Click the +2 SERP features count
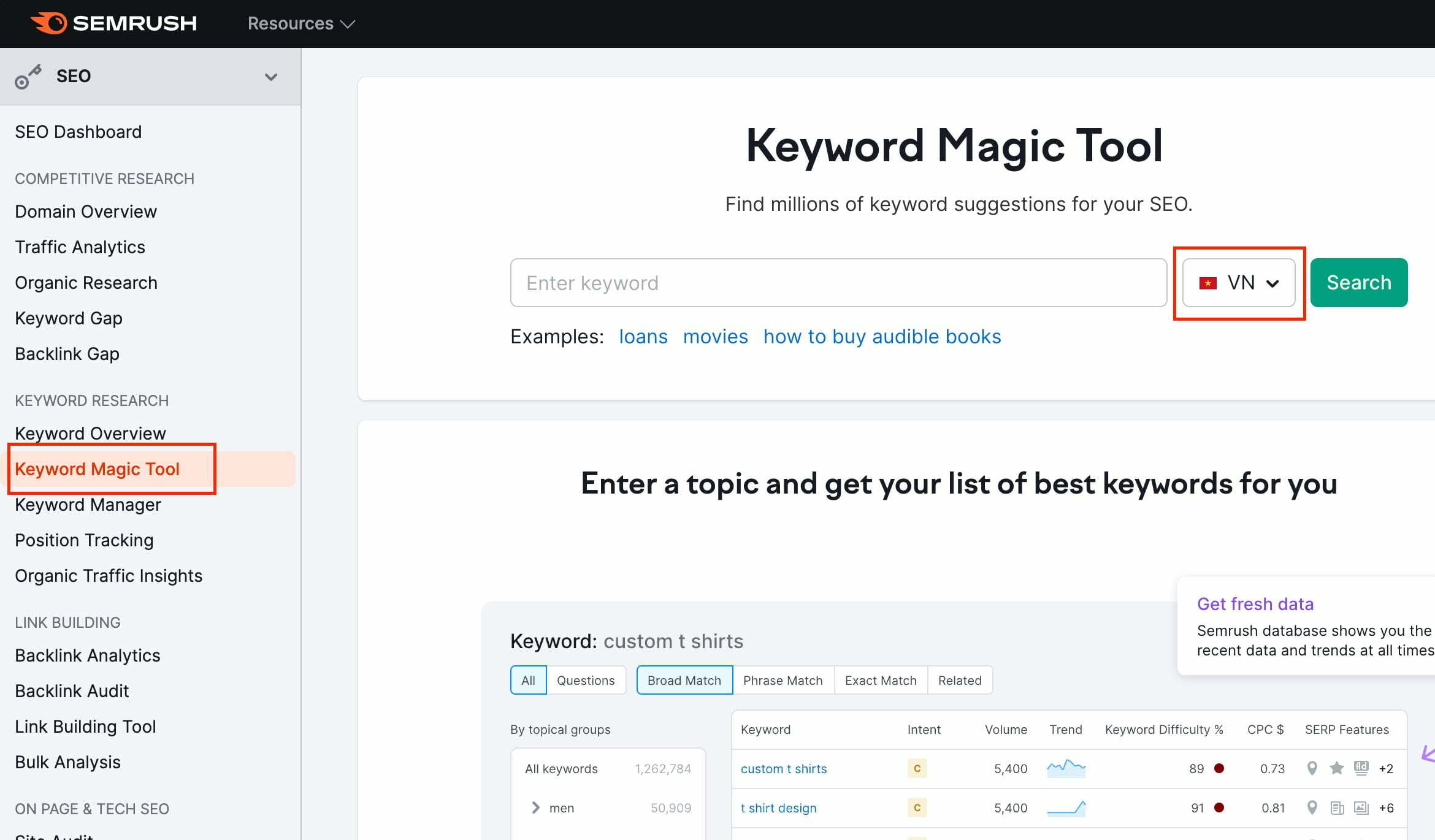1435x840 pixels. [1386, 768]
